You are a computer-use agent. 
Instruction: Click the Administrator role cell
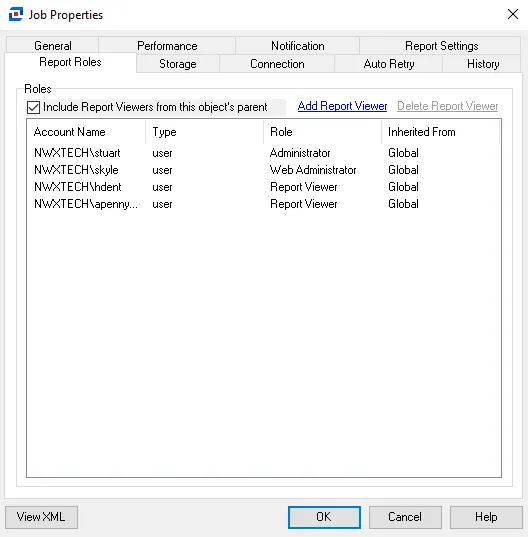point(300,153)
